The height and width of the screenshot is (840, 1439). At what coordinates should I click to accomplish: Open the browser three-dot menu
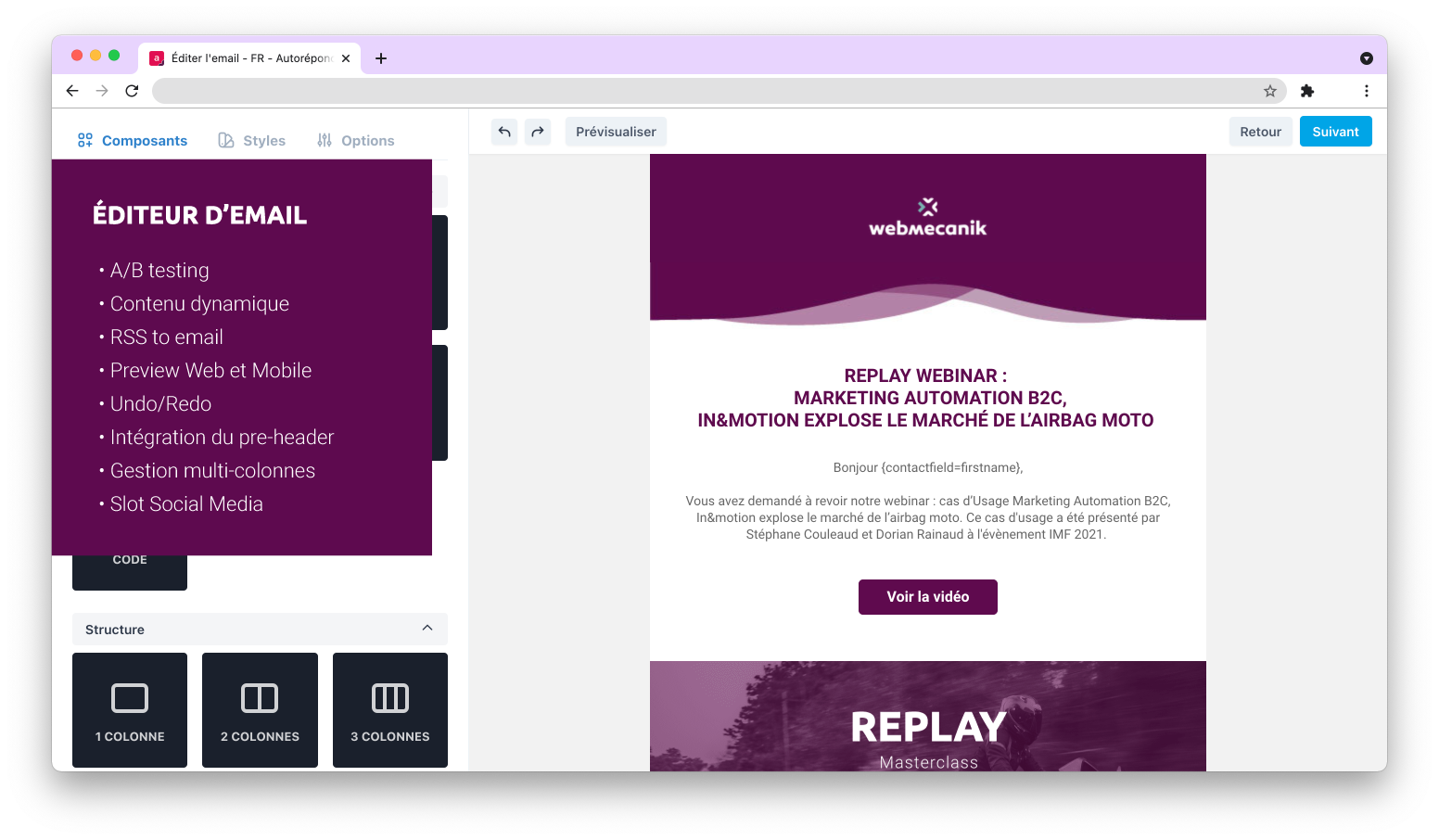[1366, 91]
